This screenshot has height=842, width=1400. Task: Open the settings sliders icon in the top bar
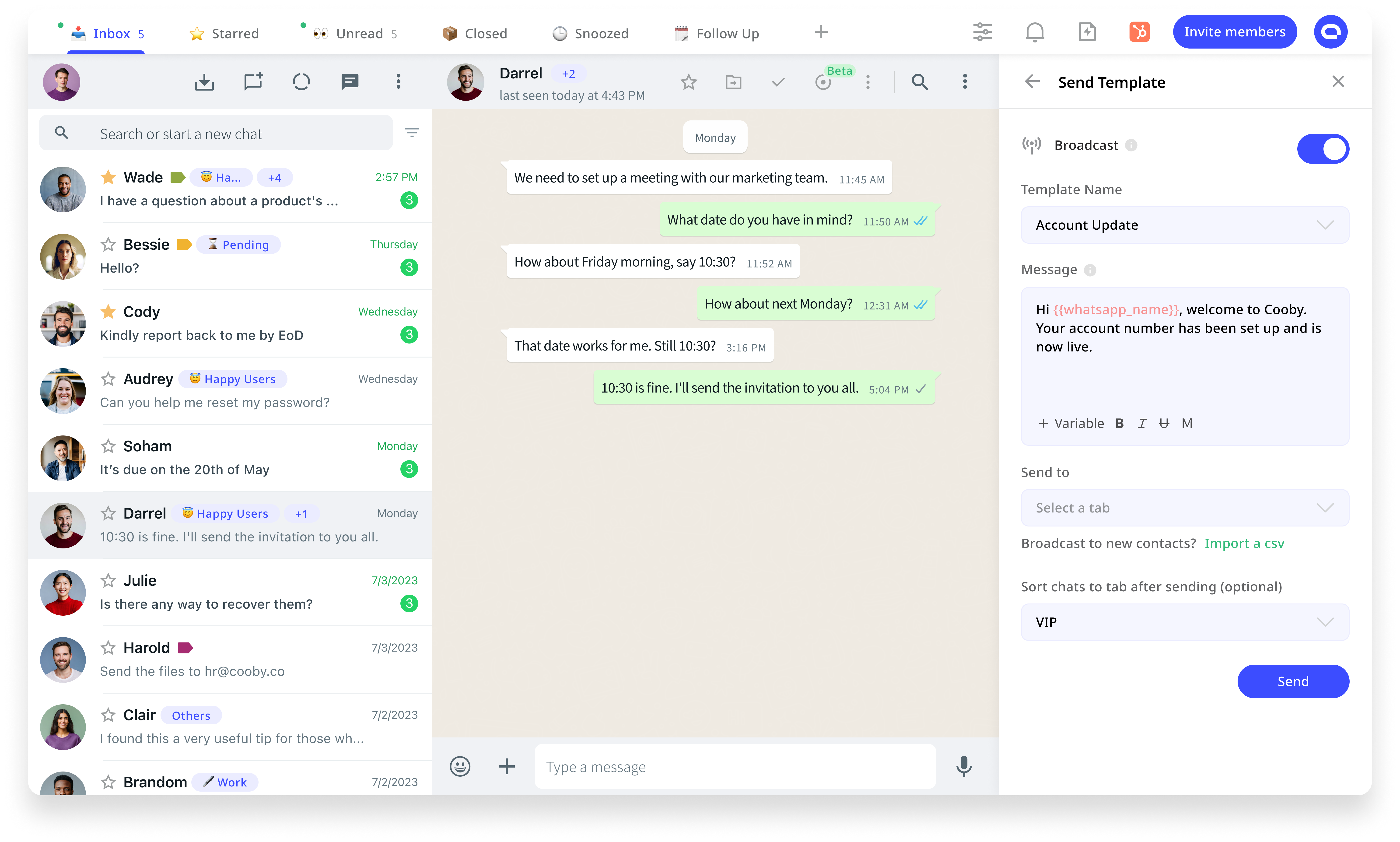(x=983, y=32)
